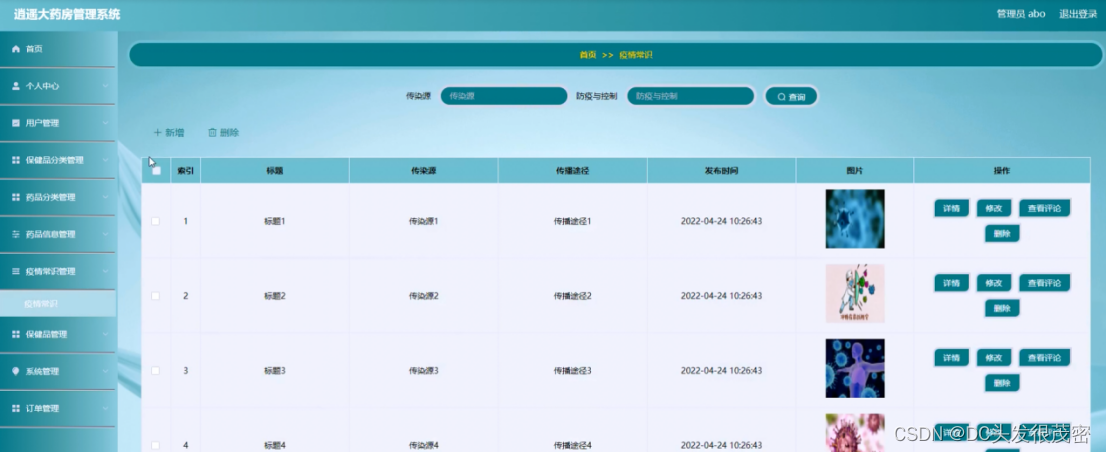
Task: Click 查看评论 button for 标题2
Action: coord(1045,283)
